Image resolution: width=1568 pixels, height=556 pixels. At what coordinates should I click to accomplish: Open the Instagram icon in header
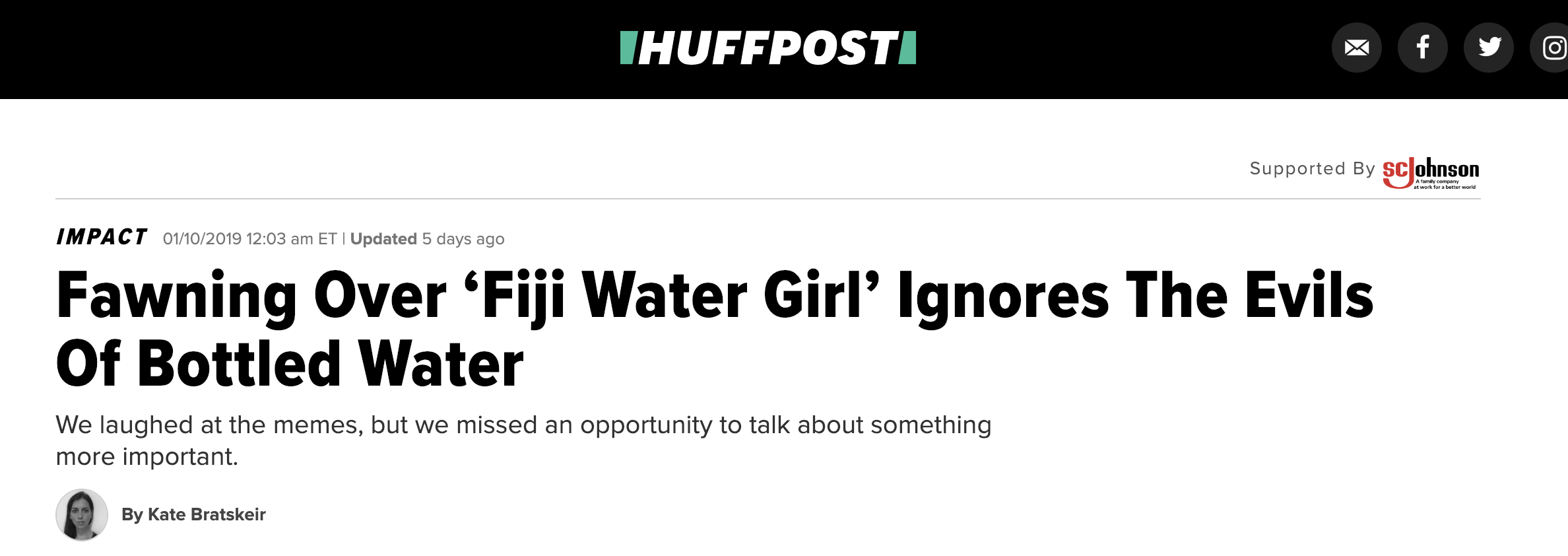point(1551,48)
